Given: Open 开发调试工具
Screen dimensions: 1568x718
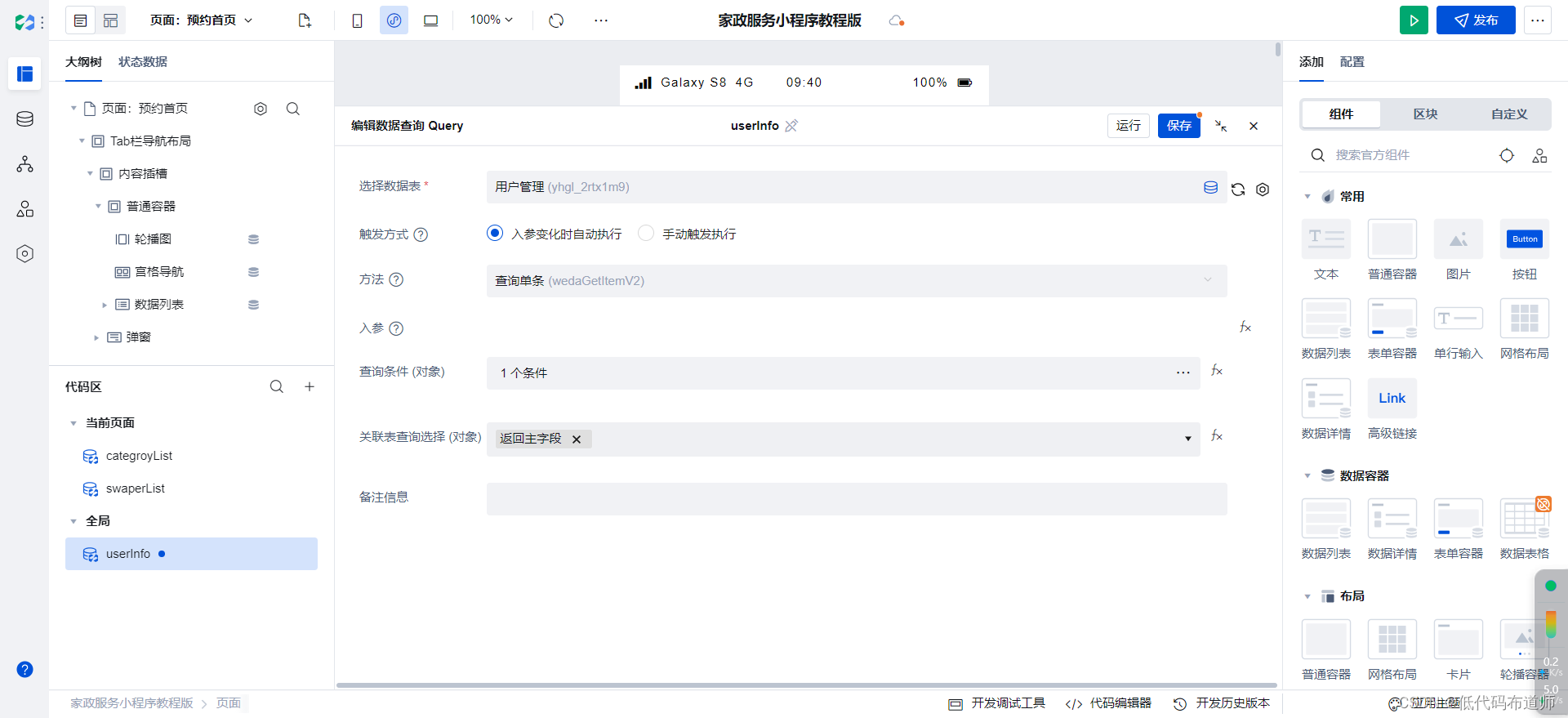Looking at the screenshot, I should click(x=997, y=703).
